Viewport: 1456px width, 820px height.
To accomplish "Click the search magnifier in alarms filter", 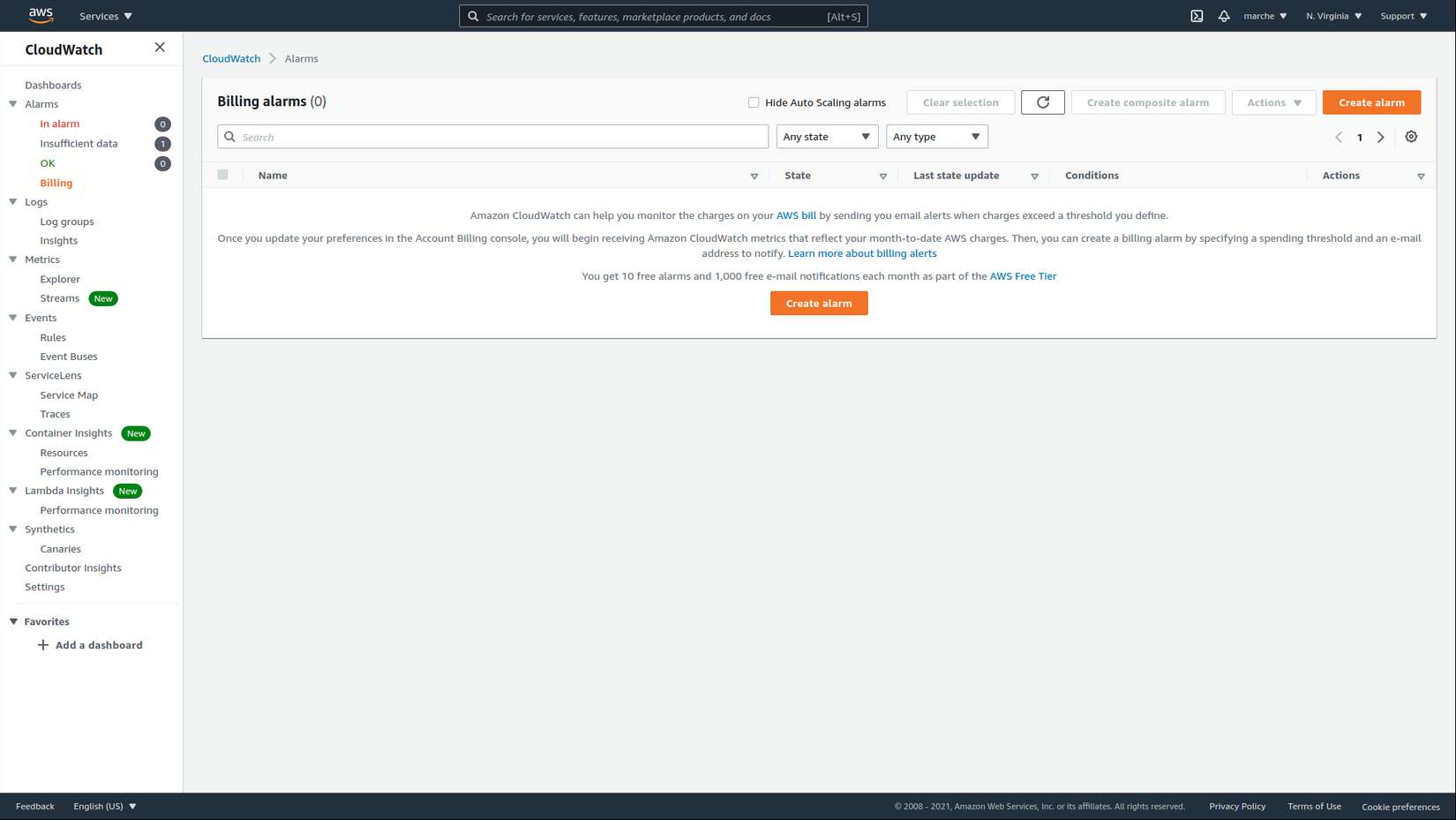I will coord(230,137).
